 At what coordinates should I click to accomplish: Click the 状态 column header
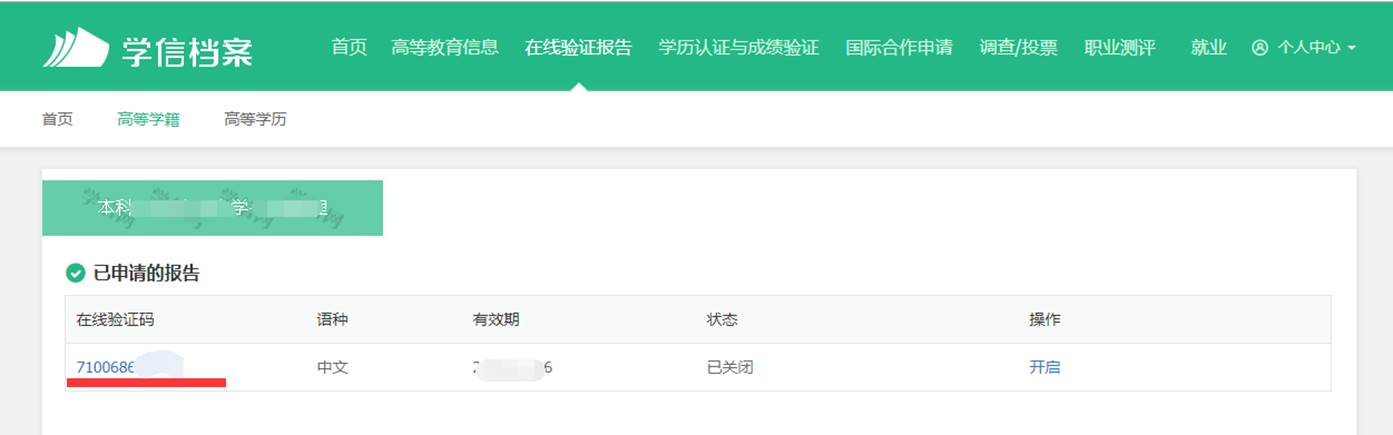(722, 320)
